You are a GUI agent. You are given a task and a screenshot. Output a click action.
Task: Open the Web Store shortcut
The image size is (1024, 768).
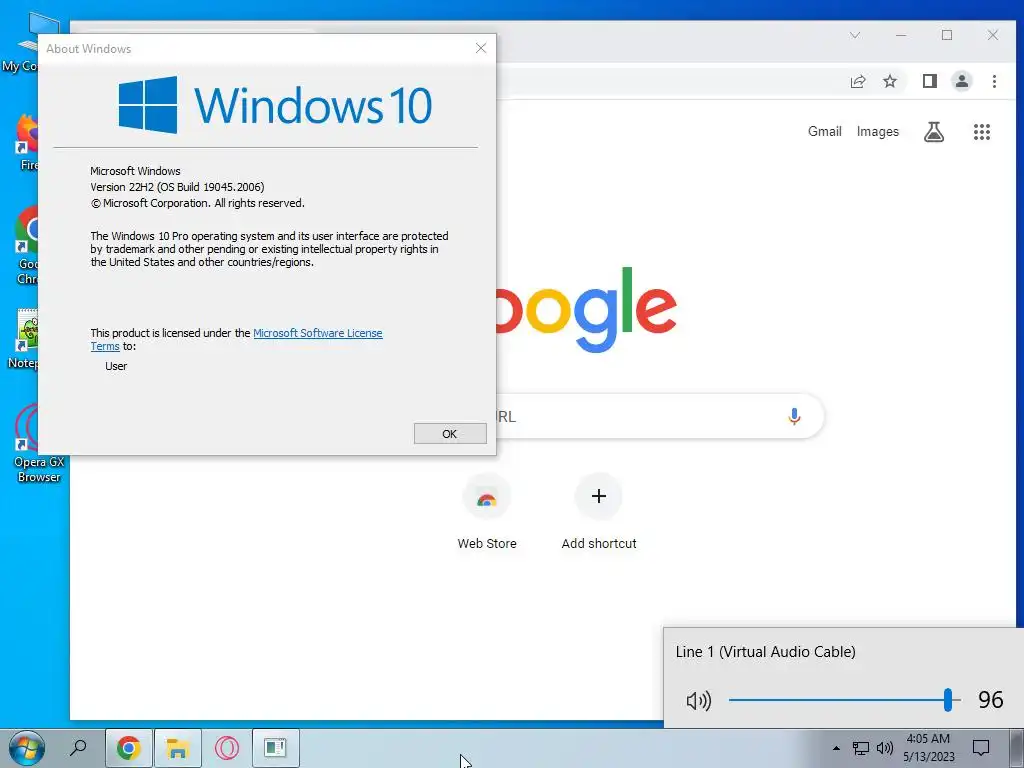pos(487,513)
